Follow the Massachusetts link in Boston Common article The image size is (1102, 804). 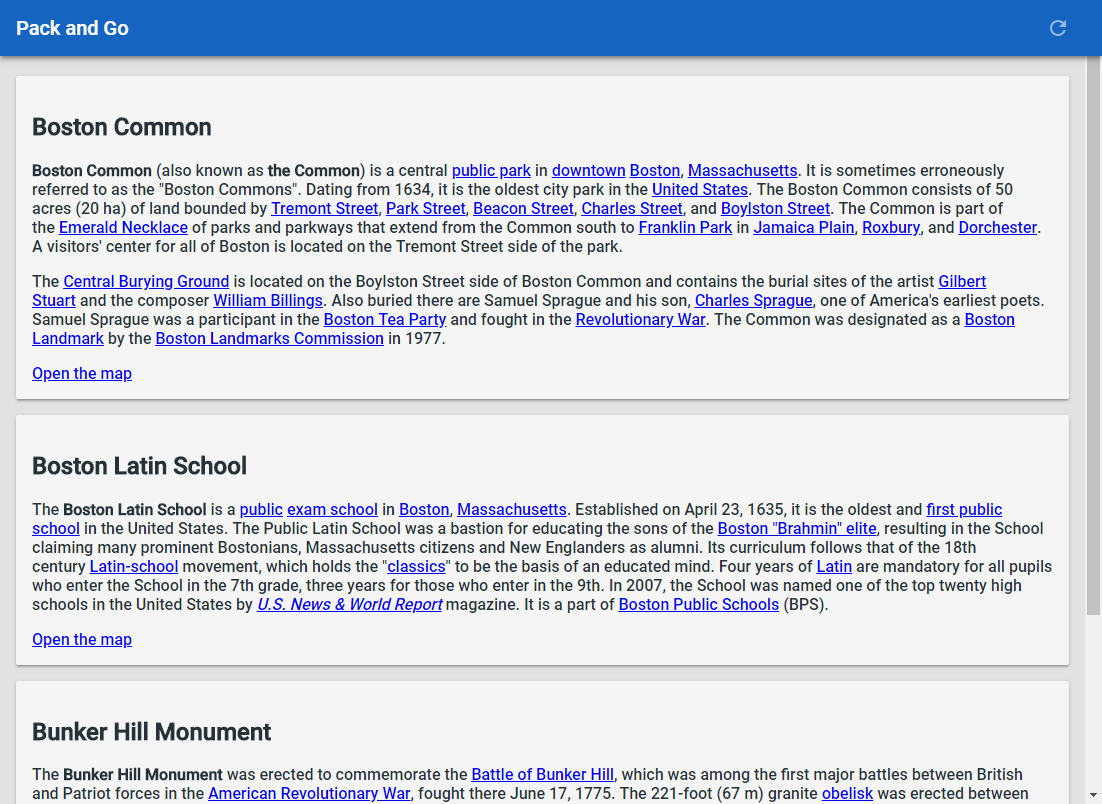[742, 171]
